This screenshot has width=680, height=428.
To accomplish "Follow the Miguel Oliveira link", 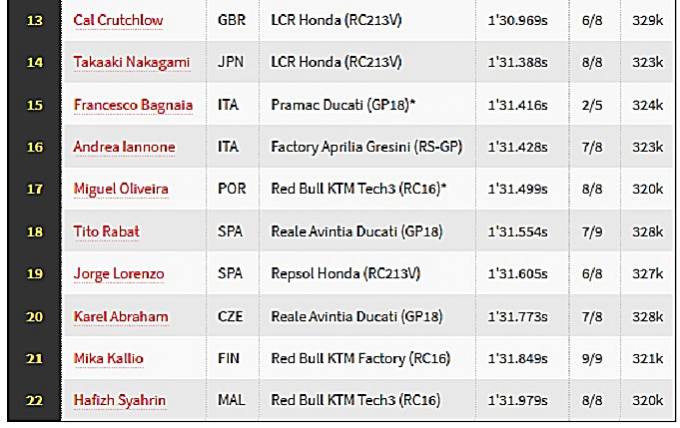I will coord(121,189).
